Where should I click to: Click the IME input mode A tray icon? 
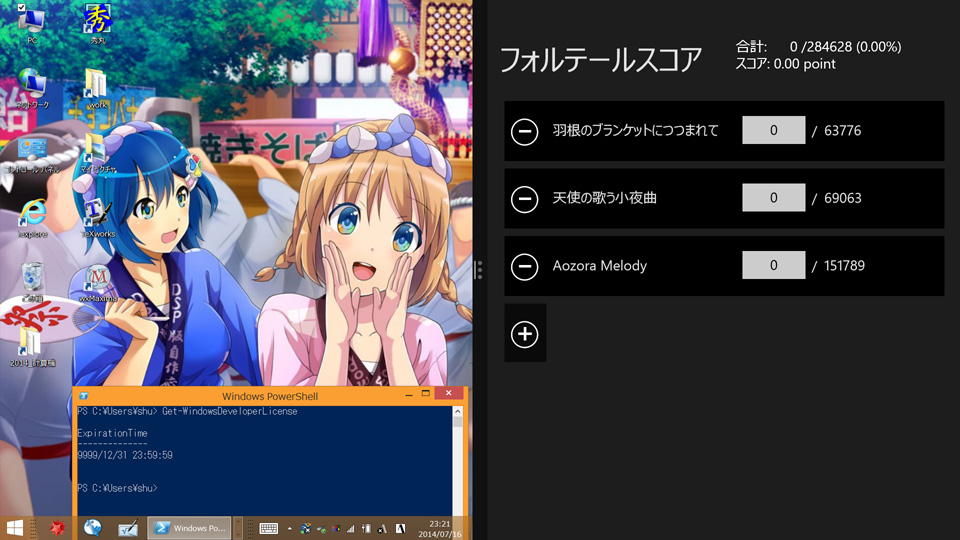(400, 528)
